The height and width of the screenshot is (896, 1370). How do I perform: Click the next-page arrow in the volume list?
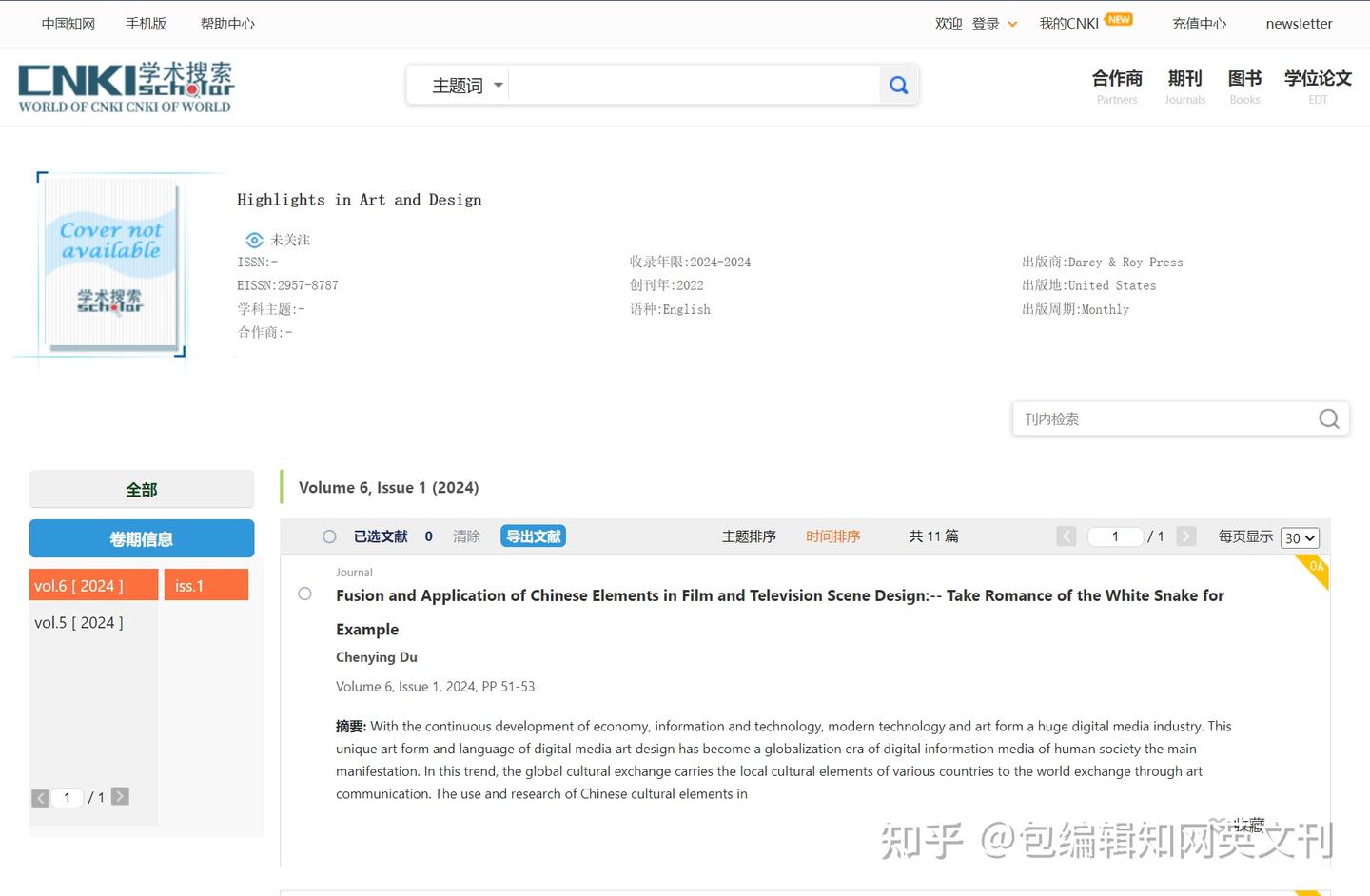pos(120,797)
